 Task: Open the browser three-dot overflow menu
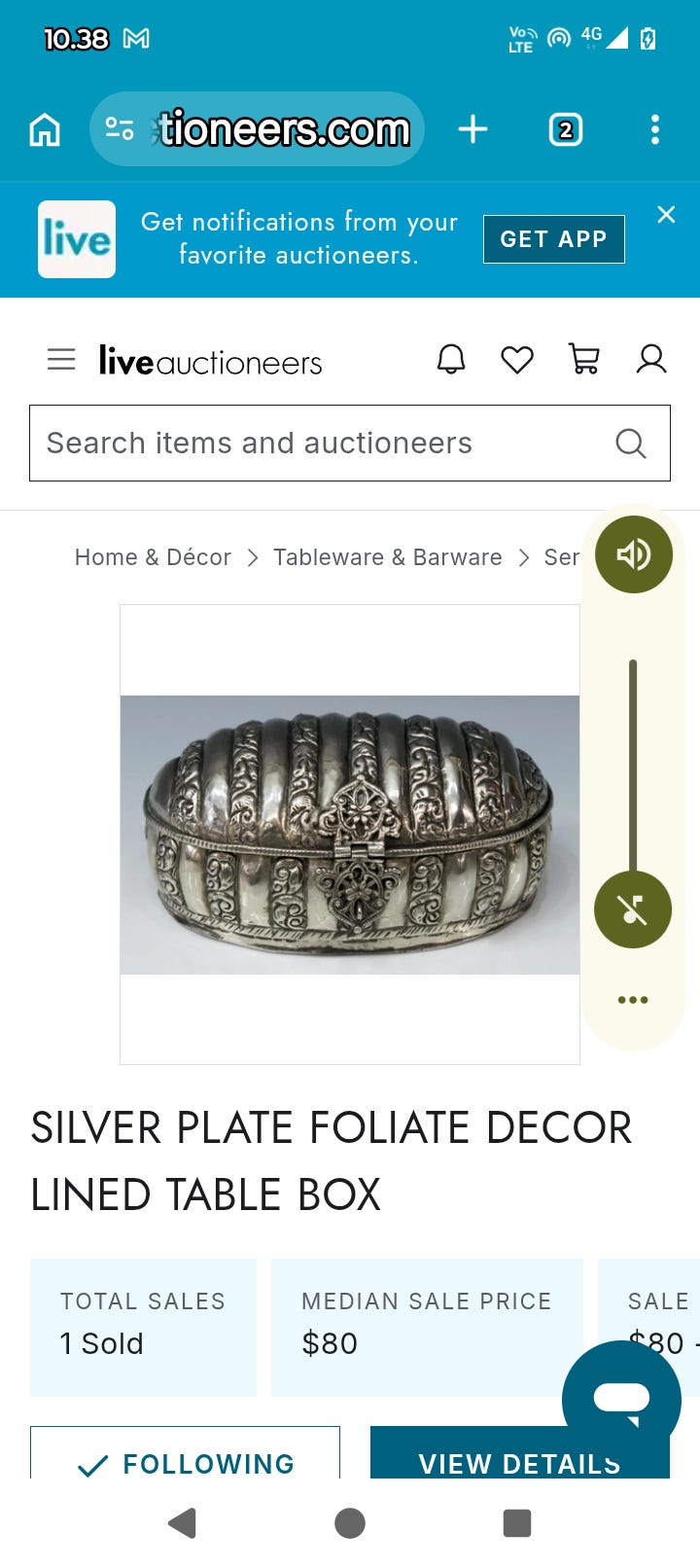point(655,129)
